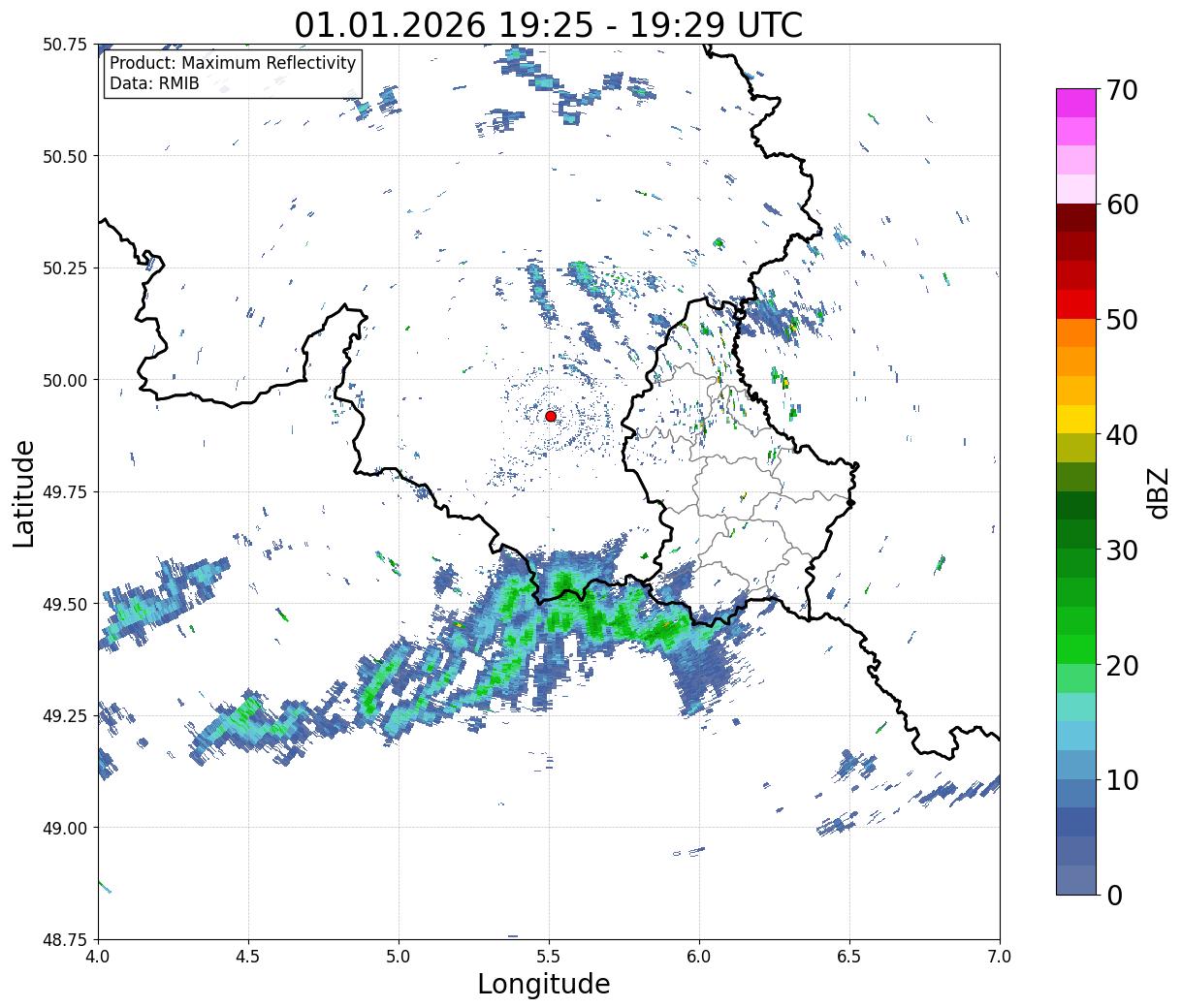
Task: Click the latitude tick label 50.00
Action: point(65,380)
